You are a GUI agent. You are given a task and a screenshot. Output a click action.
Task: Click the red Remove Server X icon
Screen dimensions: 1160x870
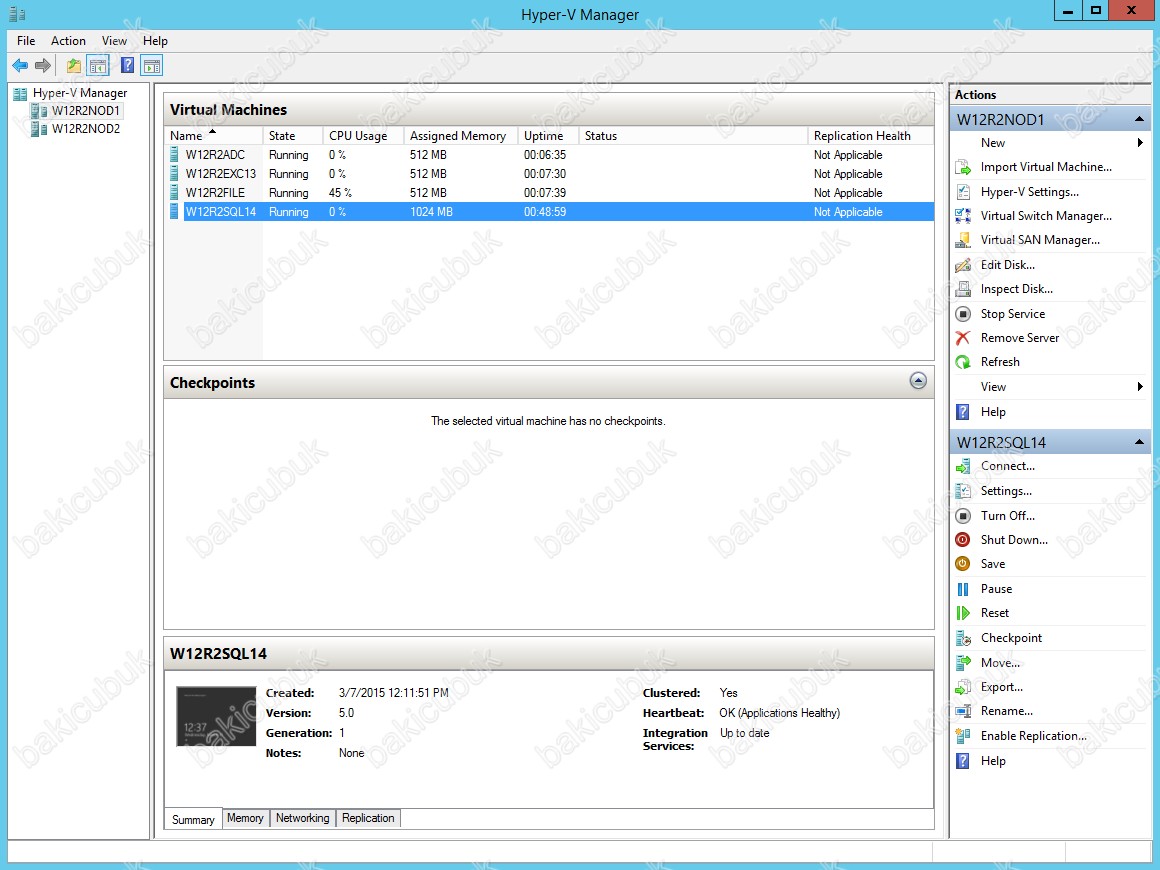(962, 337)
